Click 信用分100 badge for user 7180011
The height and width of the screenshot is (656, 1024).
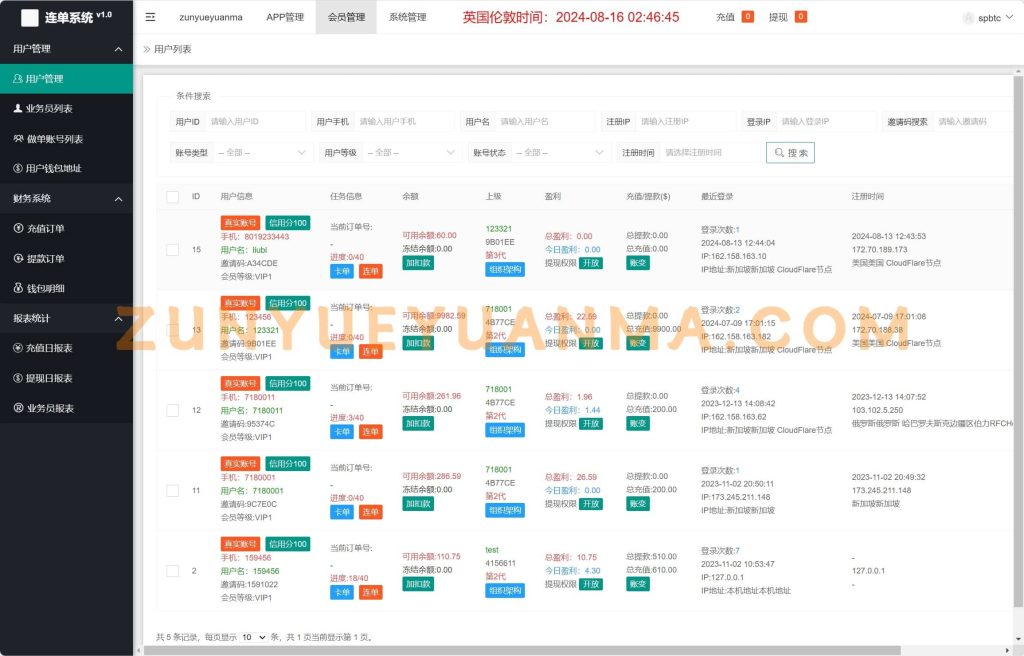pos(288,384)
